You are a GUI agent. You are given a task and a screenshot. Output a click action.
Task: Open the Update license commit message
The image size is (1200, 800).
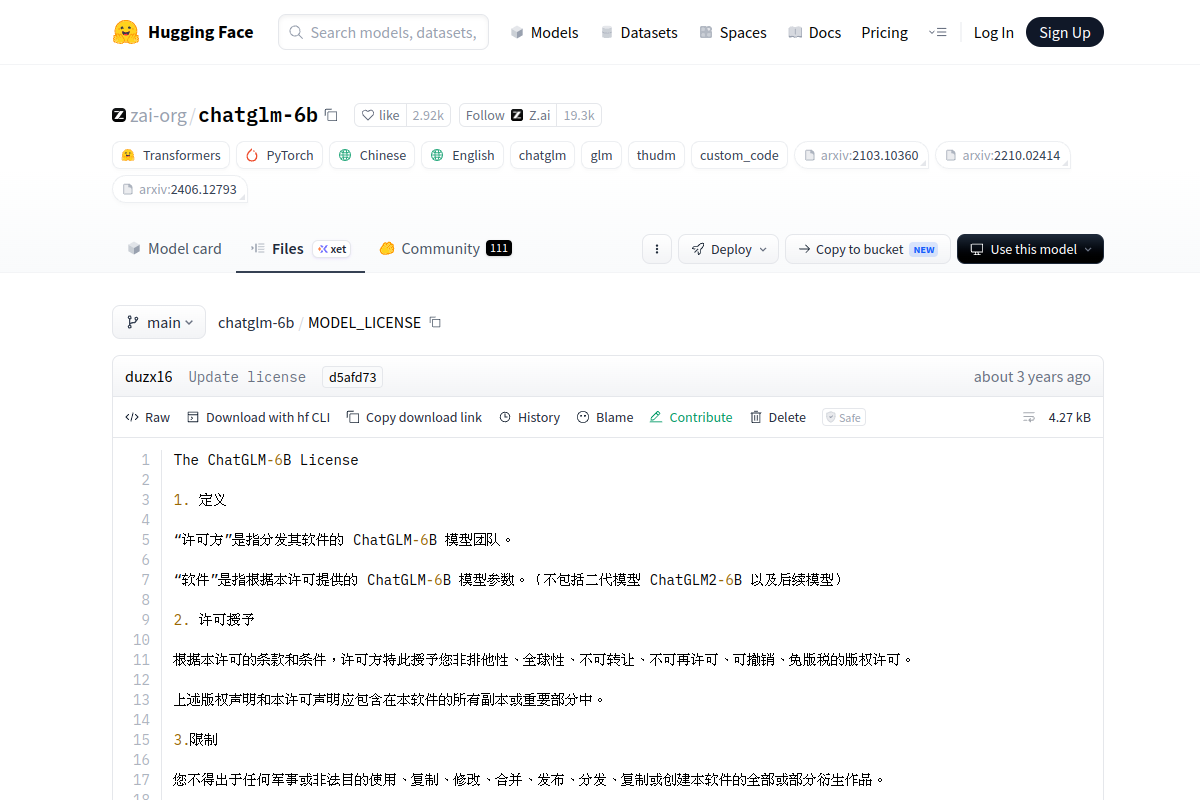[247, 377]
